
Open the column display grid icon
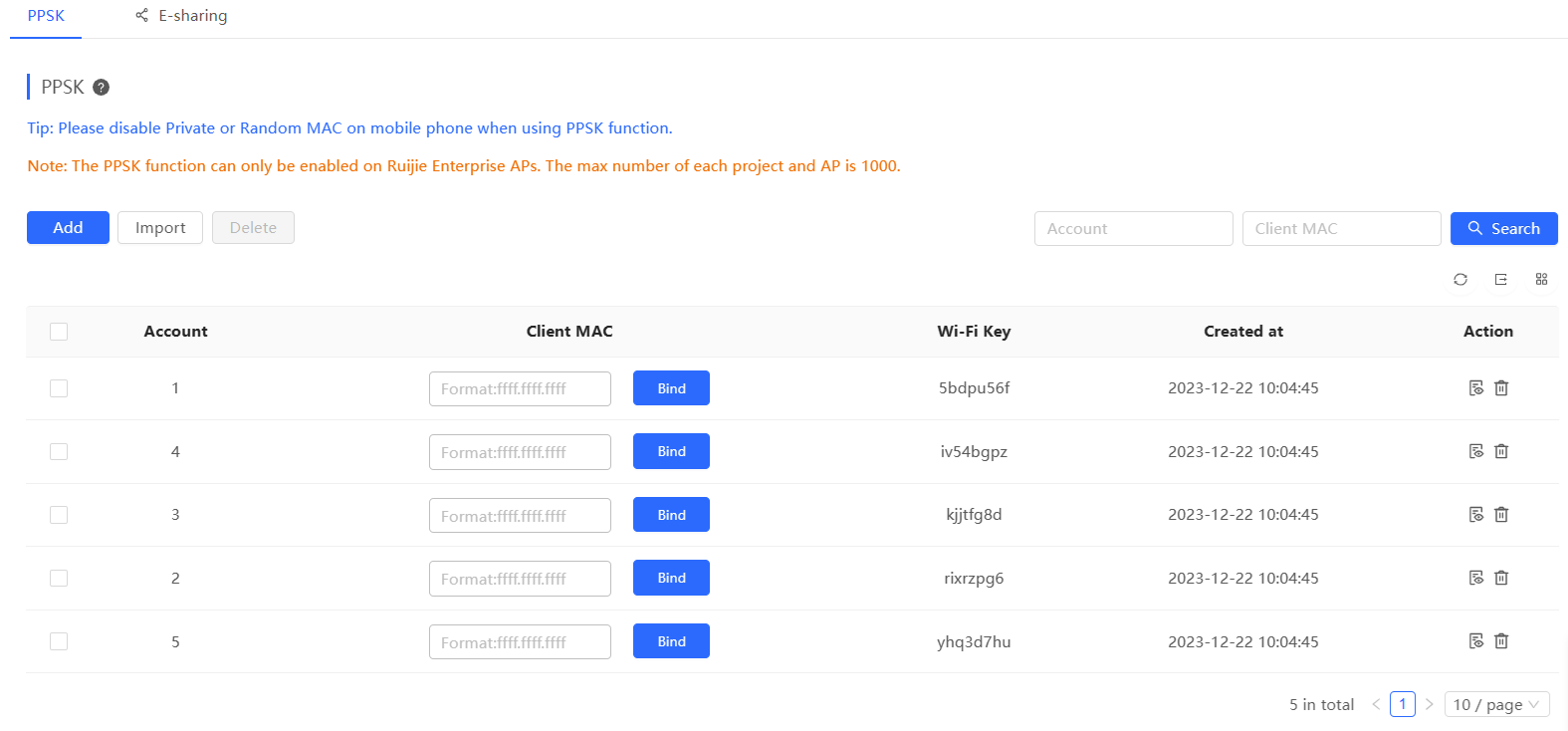[x=1541, y=280]
